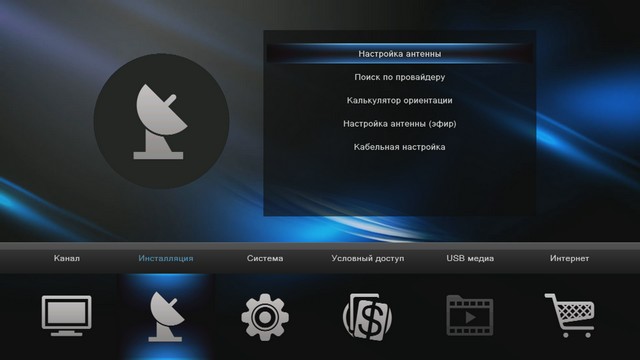
Task: Open the Условный доступ tab label
Action: click(368, 258)
